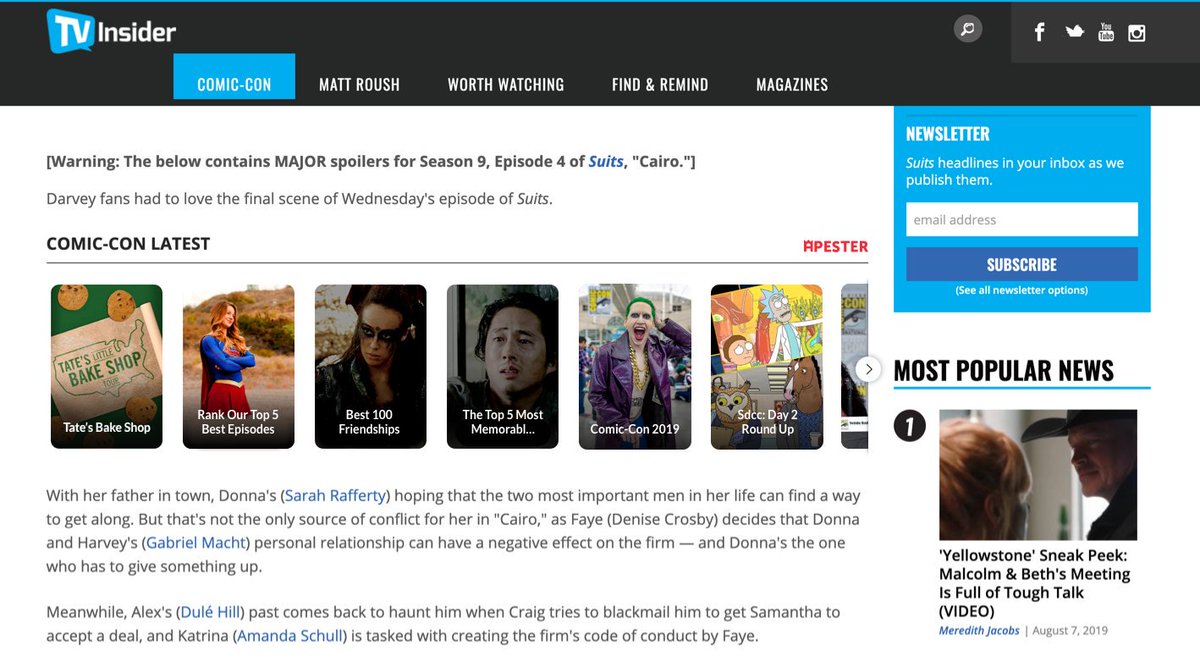The image size is (1200, 663).
Task: Open the Sarah Rafferty link
Action: click(337, 496)
